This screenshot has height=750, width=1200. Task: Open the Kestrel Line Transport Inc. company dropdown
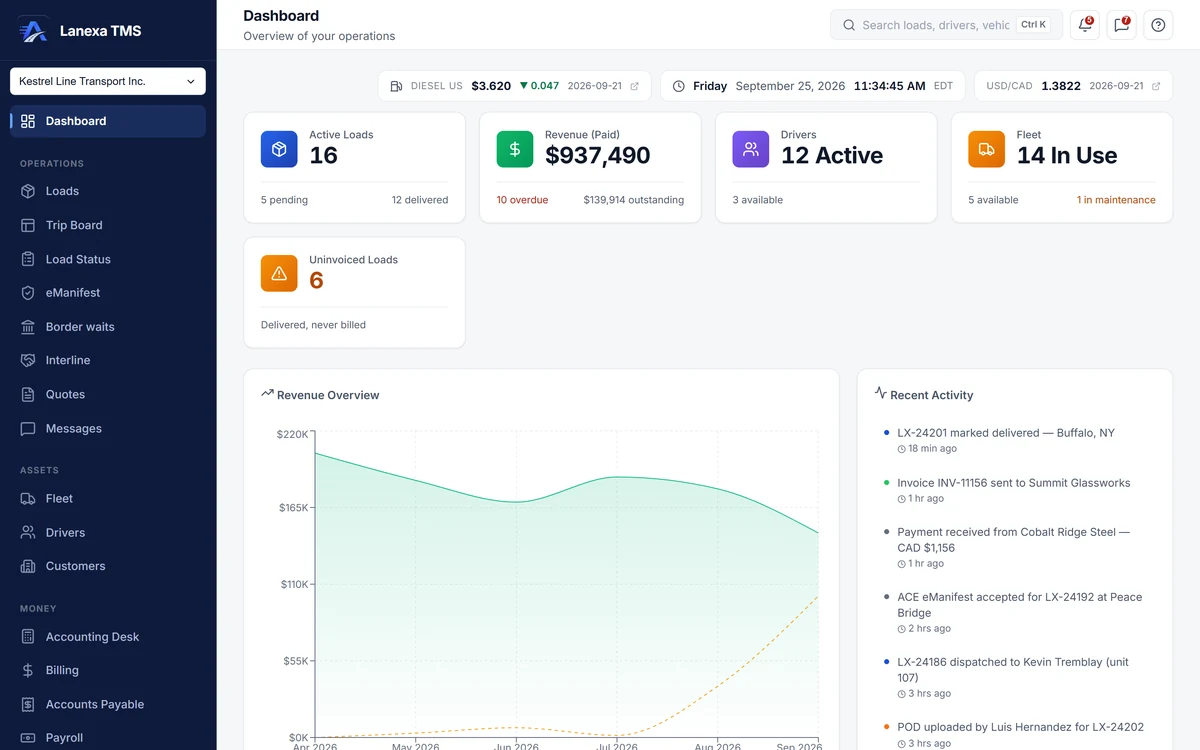108,81
